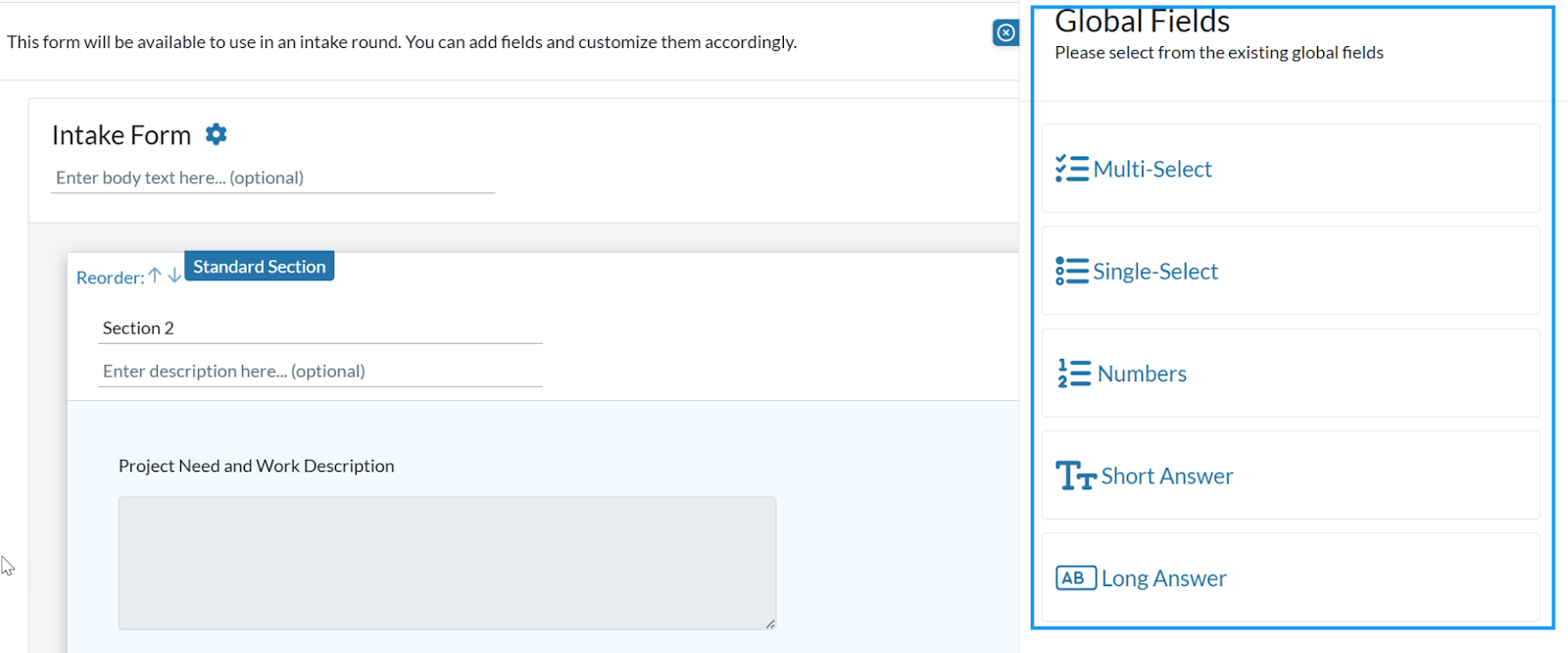Click the Single-Select field icon

pos(1072,271)
